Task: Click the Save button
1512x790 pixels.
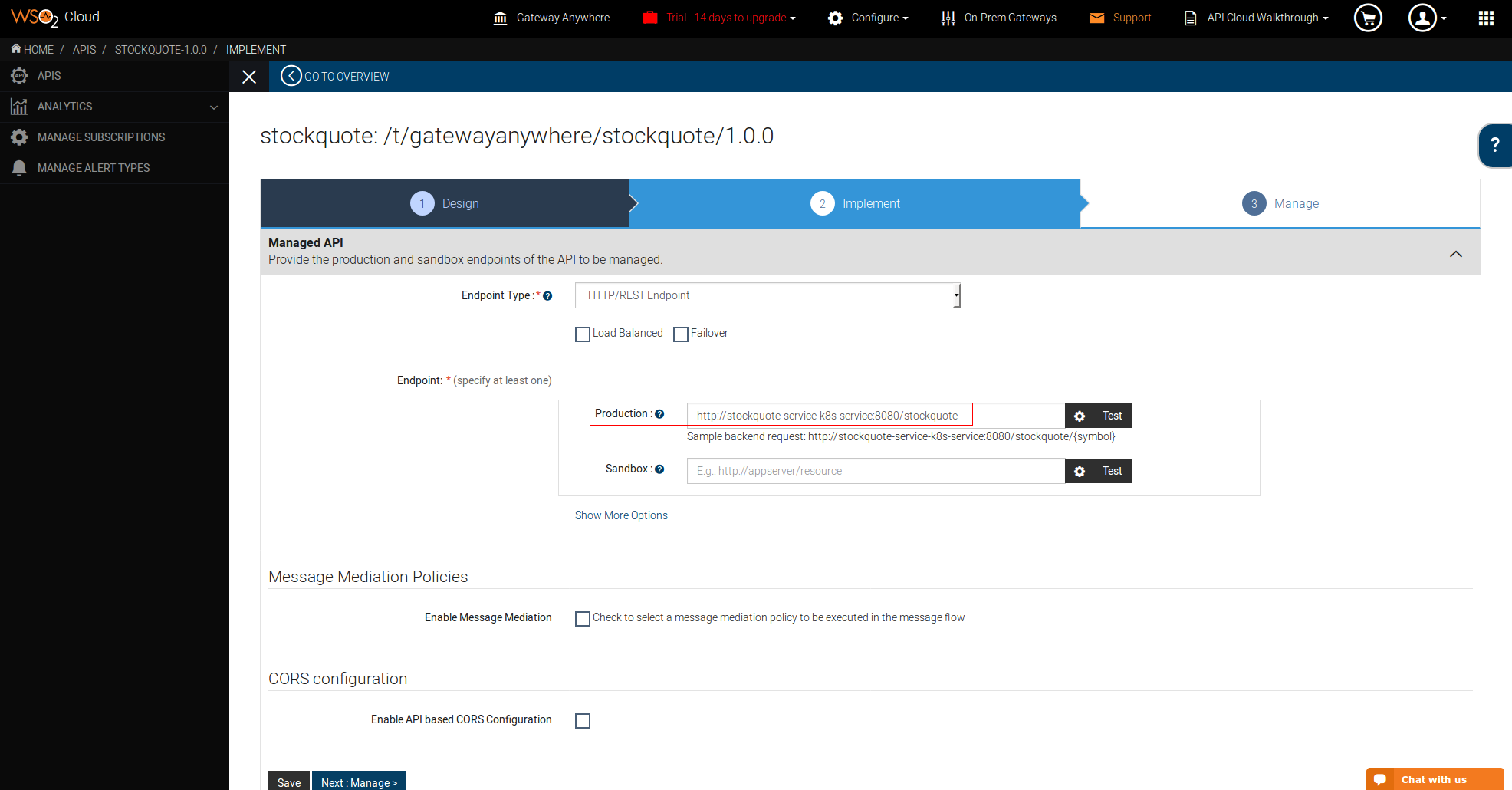Action: (x=289, y=782)
